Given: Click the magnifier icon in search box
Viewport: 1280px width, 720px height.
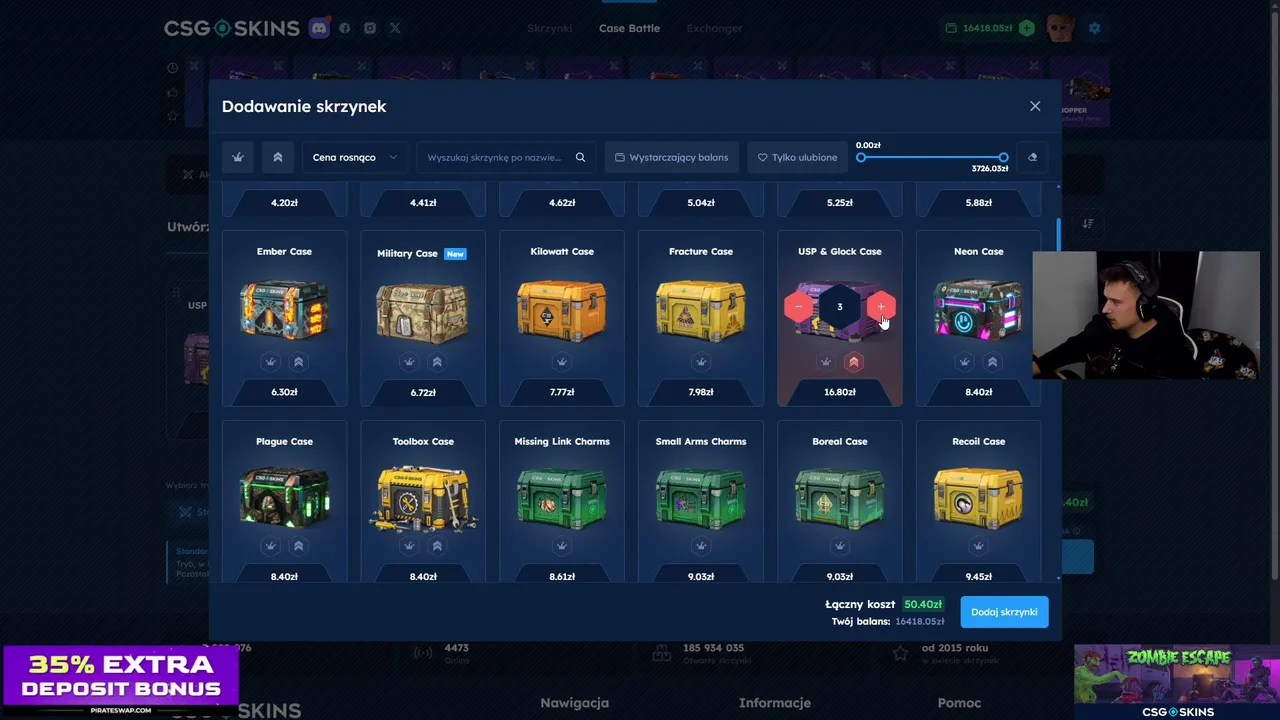Looking at the screenshot, I should coord(580,157).
